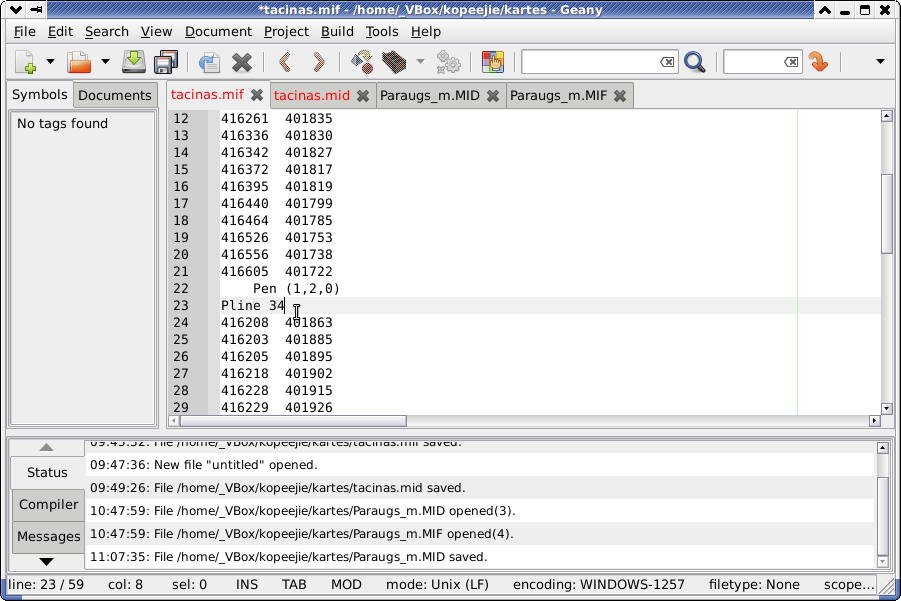Image resolution: width=901 pixels, height=601 pixels.
Task: Click the 'Pen (1,2,0)' line text
Action: click(x=297, y=288)
